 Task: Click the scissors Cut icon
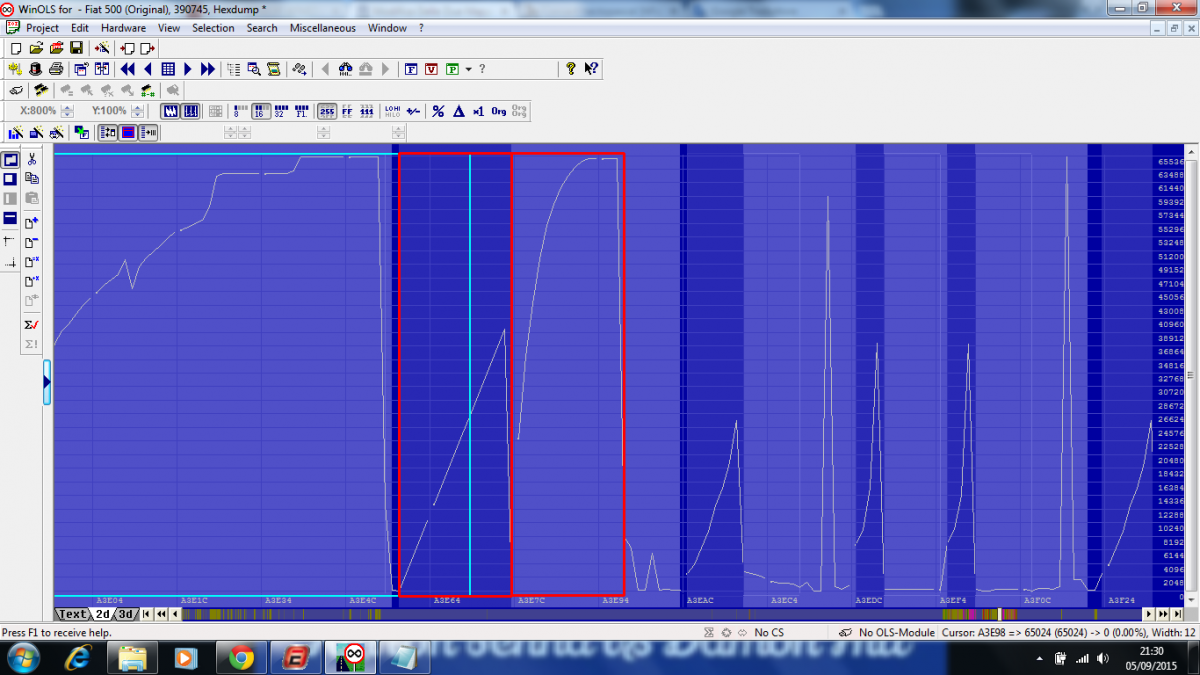click(x=32, y=158)
